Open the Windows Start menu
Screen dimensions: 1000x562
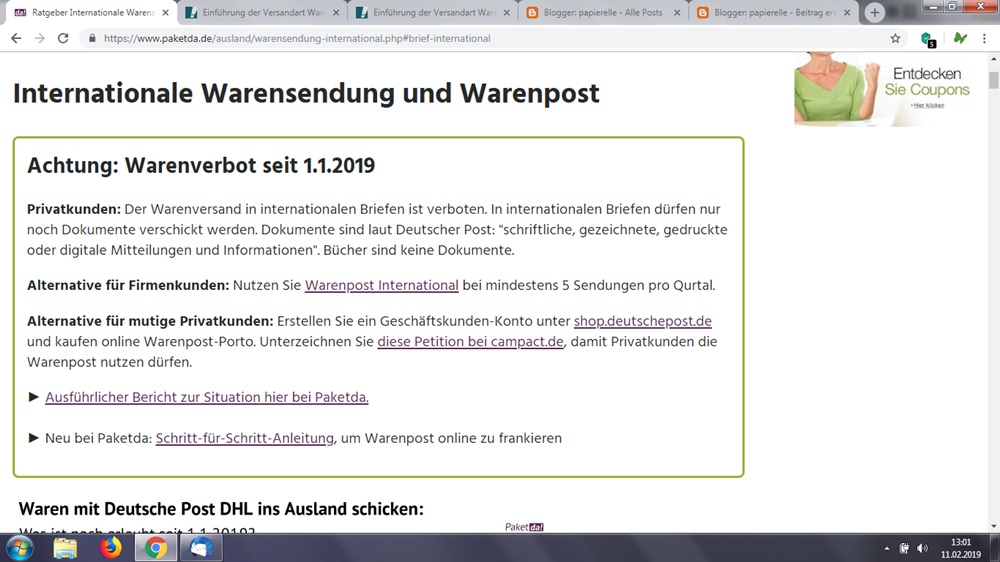[x=19, y=548]
